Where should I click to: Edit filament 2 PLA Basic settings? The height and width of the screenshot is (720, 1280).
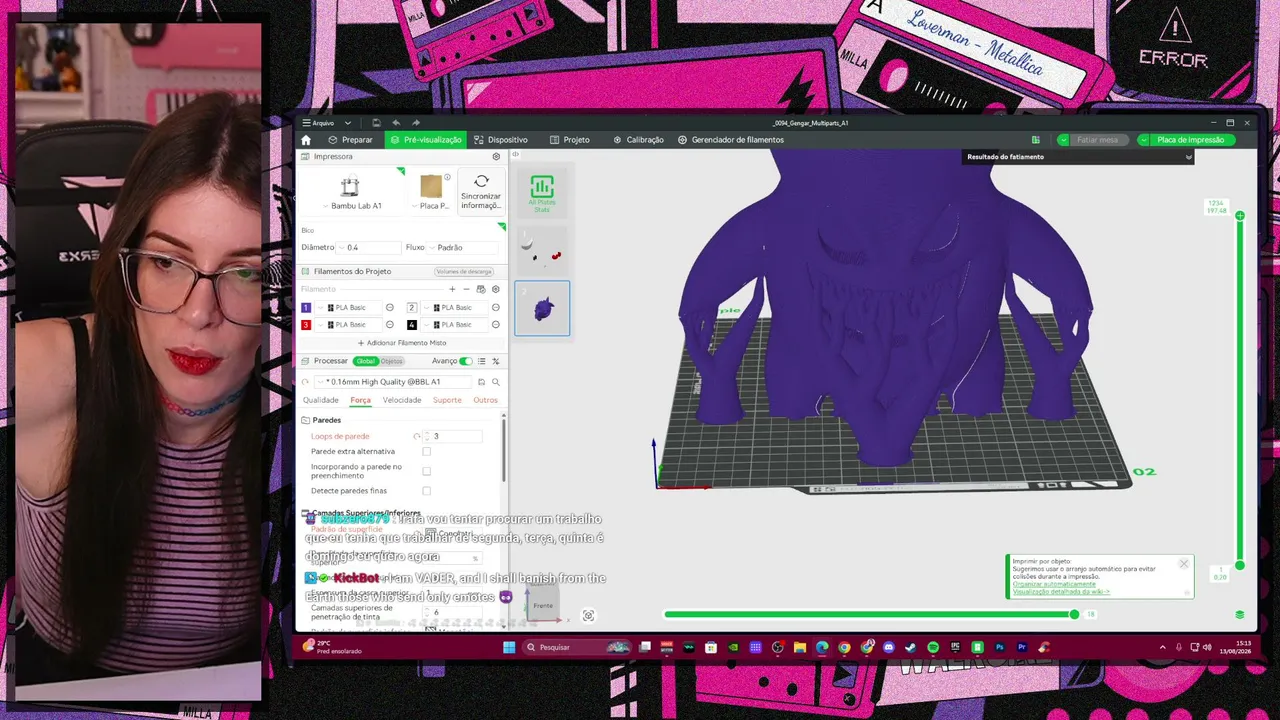[495, 308]
